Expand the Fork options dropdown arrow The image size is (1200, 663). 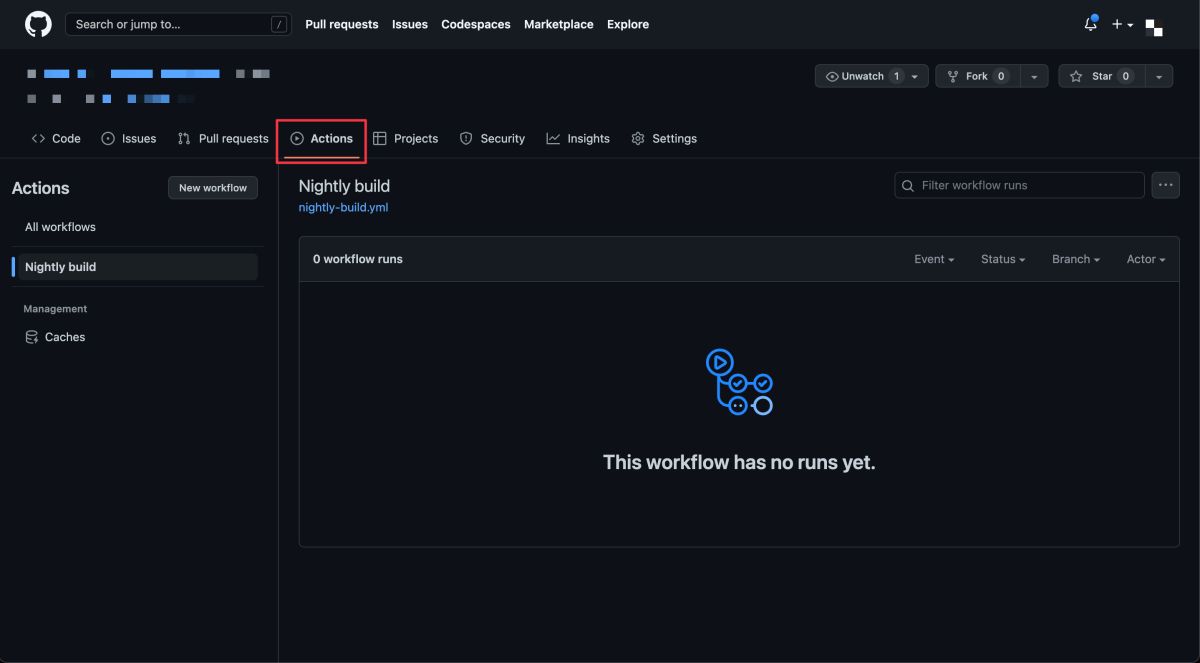click(x=1034, y=76)
